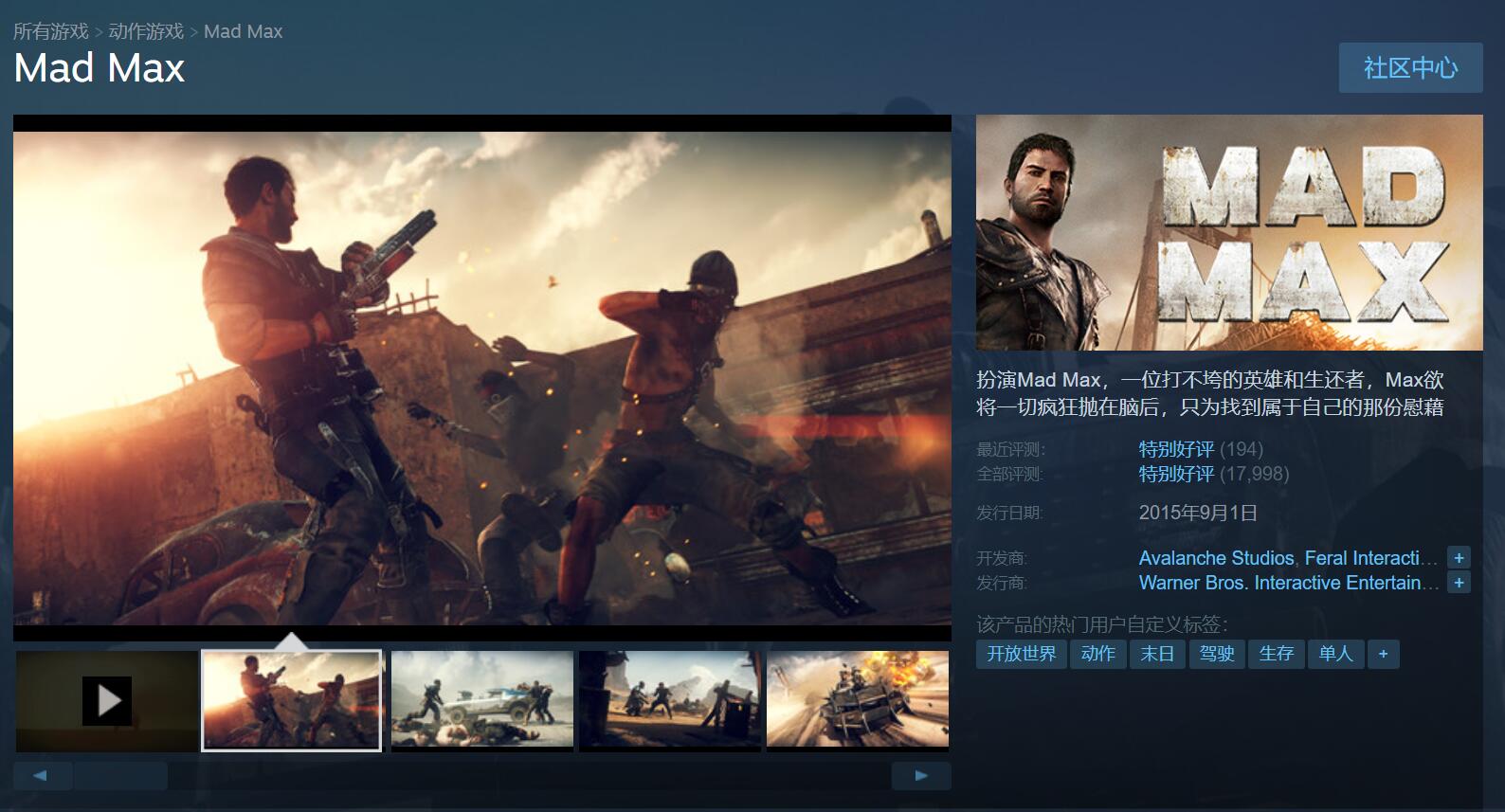Select the 末日 tag

click(x=1157, y=654)
